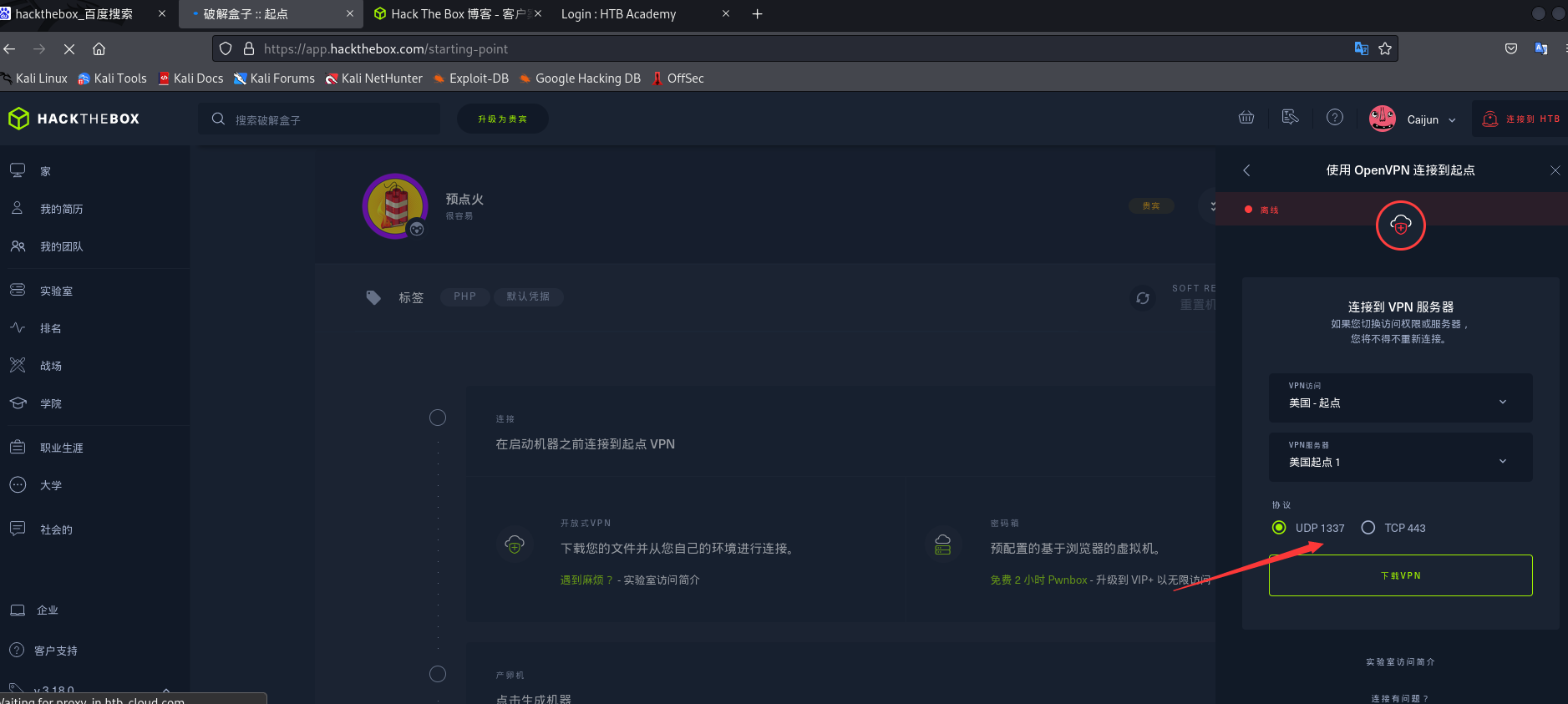Open a new browser tab
Image resolution: width=1568 pixels, height=704 pixels.
tap(758, 14)
